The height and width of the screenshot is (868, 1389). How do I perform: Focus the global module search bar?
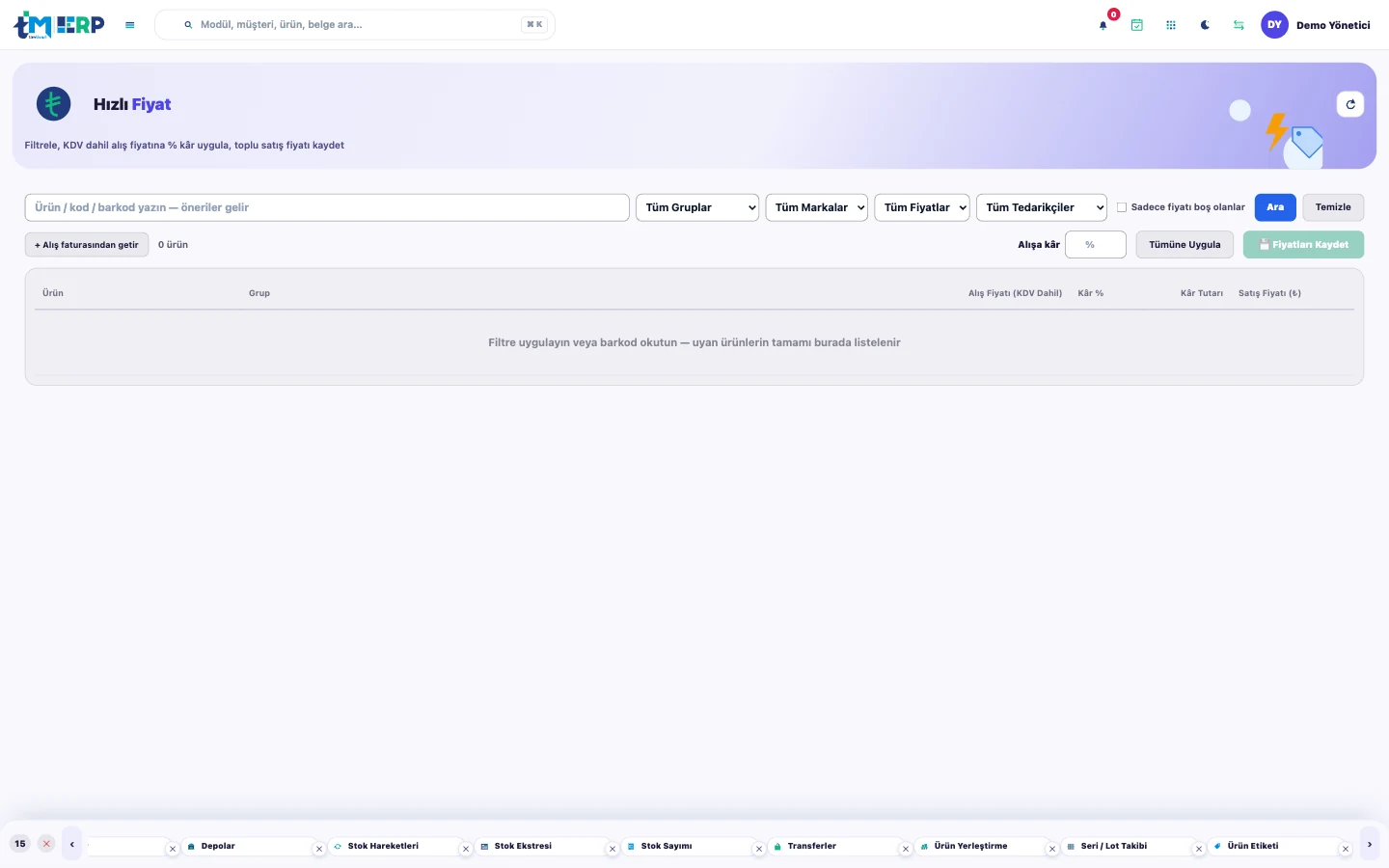(x=355, y=25)
